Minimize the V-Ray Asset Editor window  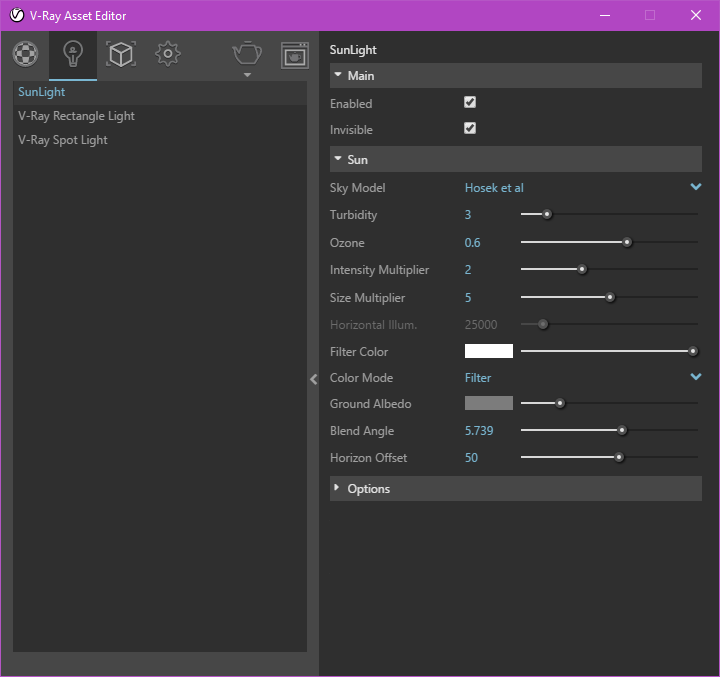(605, 15)
